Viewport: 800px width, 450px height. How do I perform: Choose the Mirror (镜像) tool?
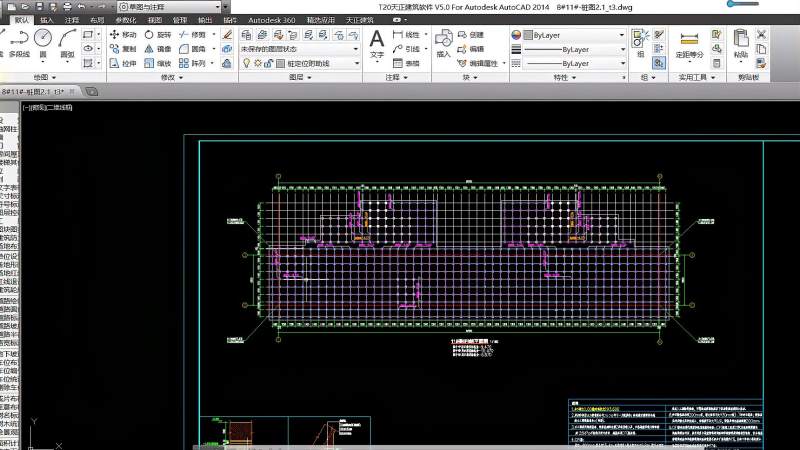[x=157, y=48]
